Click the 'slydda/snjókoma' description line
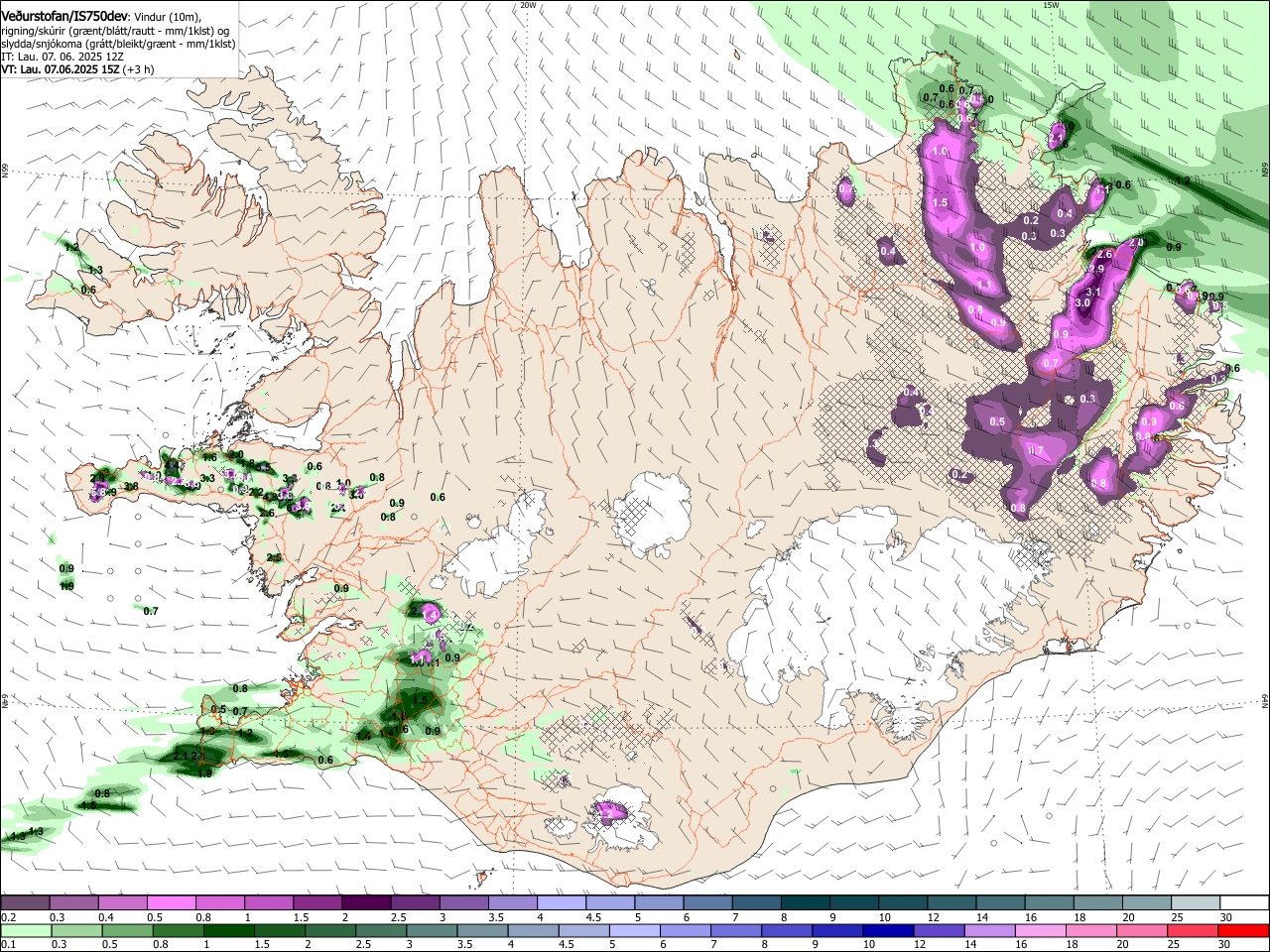 118,44
